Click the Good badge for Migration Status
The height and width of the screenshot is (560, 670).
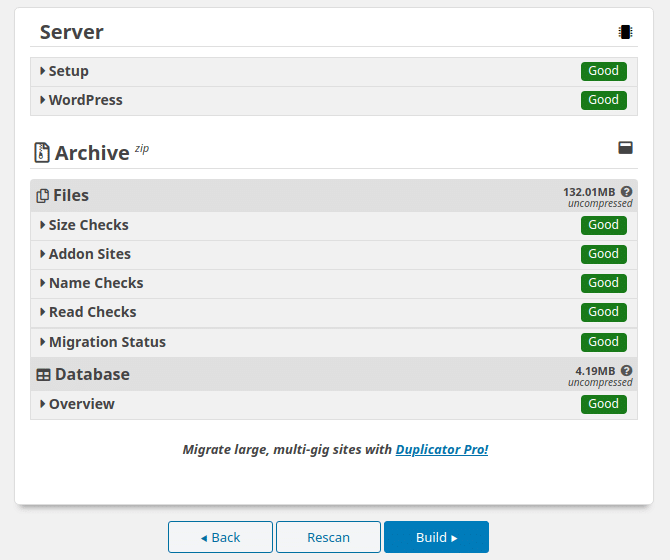pos(603,342)
